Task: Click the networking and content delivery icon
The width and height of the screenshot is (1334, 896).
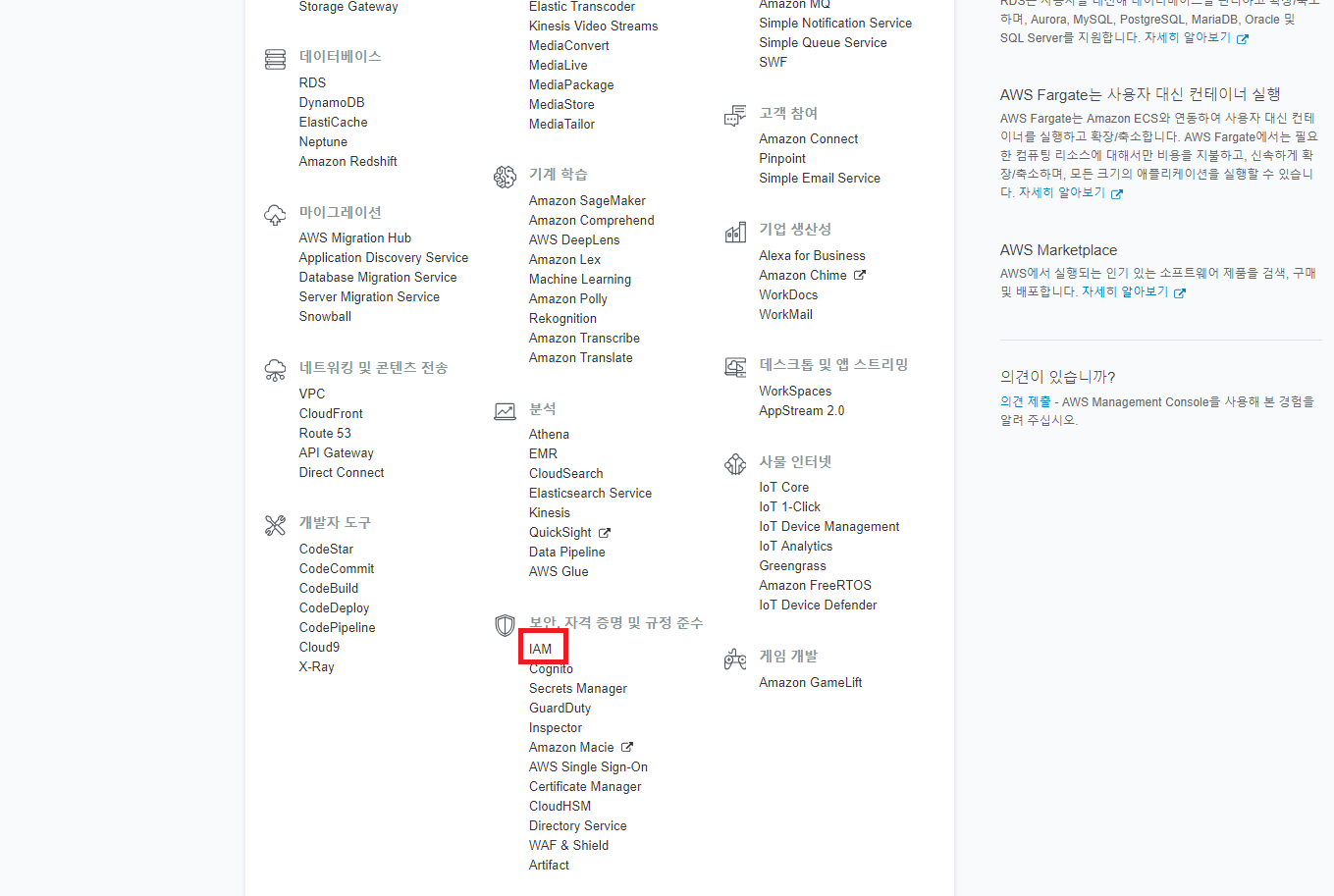Action: [276, 370]
